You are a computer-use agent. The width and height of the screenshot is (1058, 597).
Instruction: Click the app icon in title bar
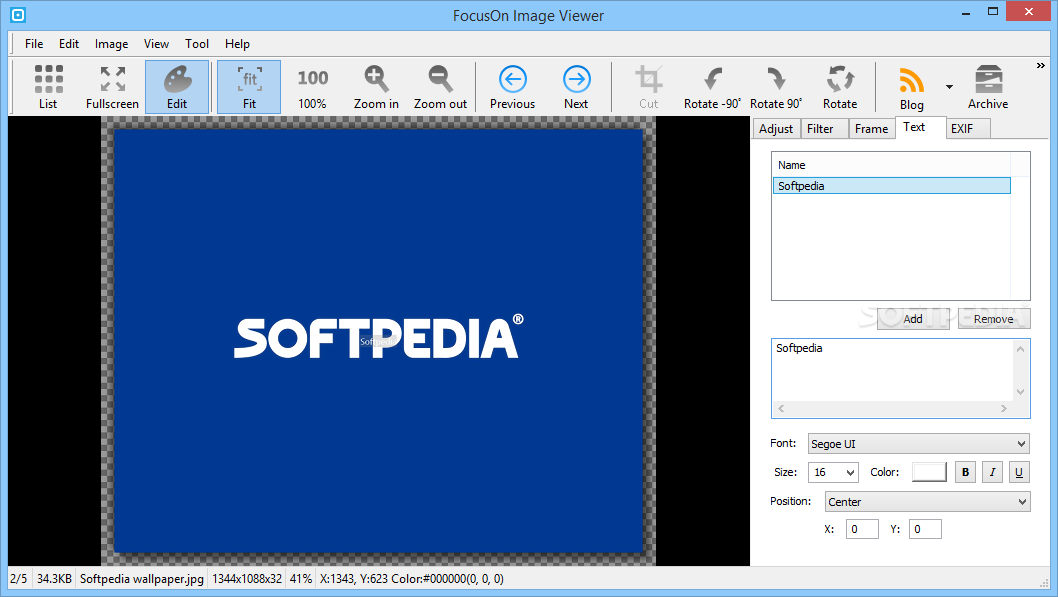[18, 14]
